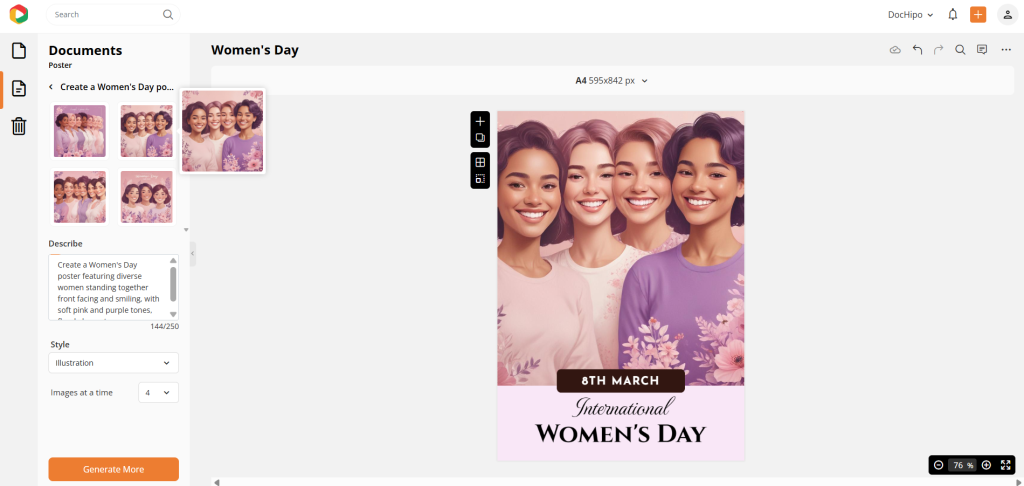Click the cloud save status icon

pos(895,50)
